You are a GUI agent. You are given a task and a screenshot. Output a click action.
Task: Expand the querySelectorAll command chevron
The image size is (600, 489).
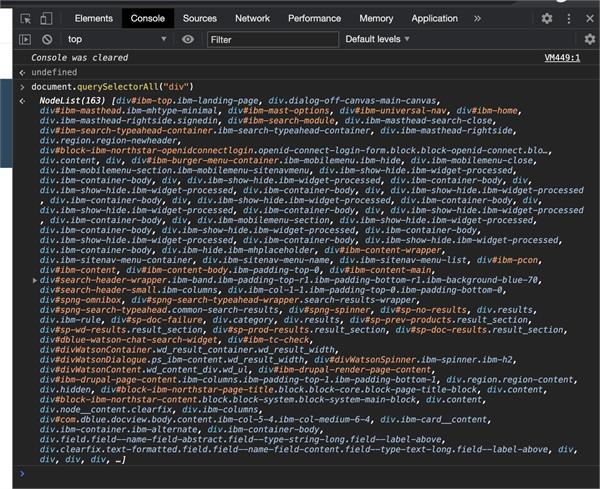[22, 87]
